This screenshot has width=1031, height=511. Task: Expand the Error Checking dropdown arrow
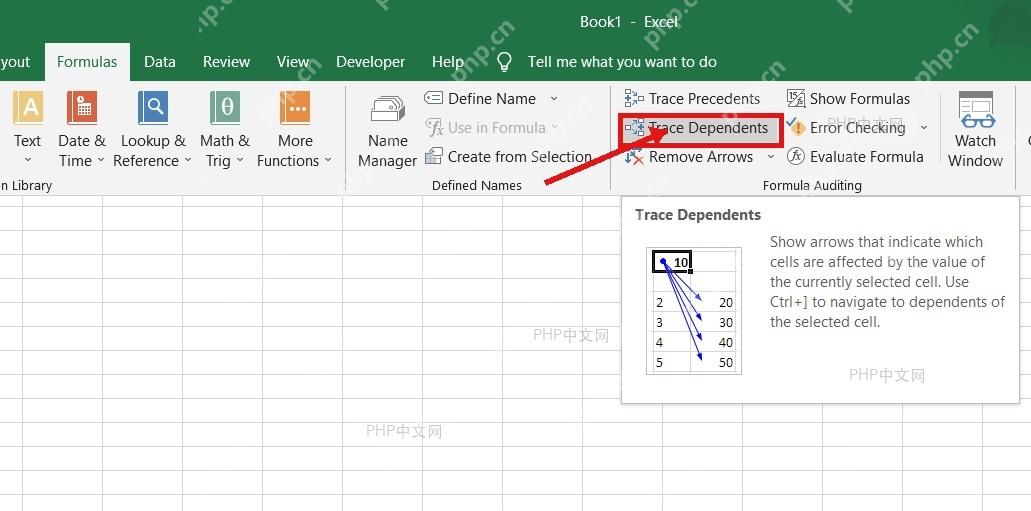(923, 128)
